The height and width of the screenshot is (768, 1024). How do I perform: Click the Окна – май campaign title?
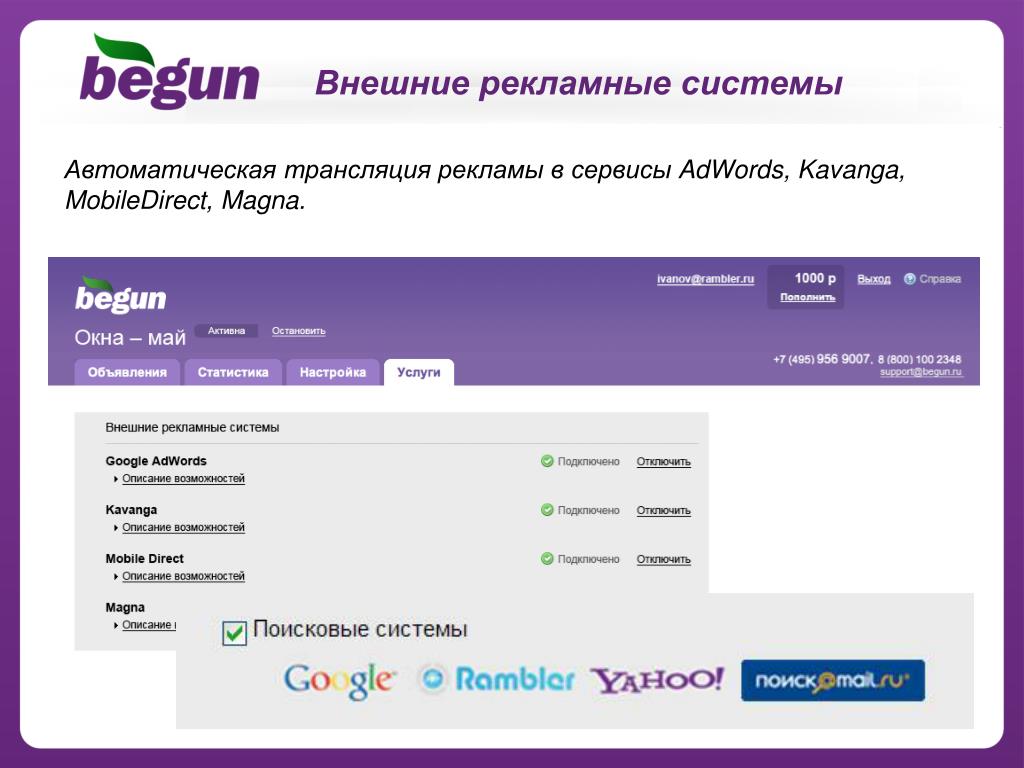(130, 338)
